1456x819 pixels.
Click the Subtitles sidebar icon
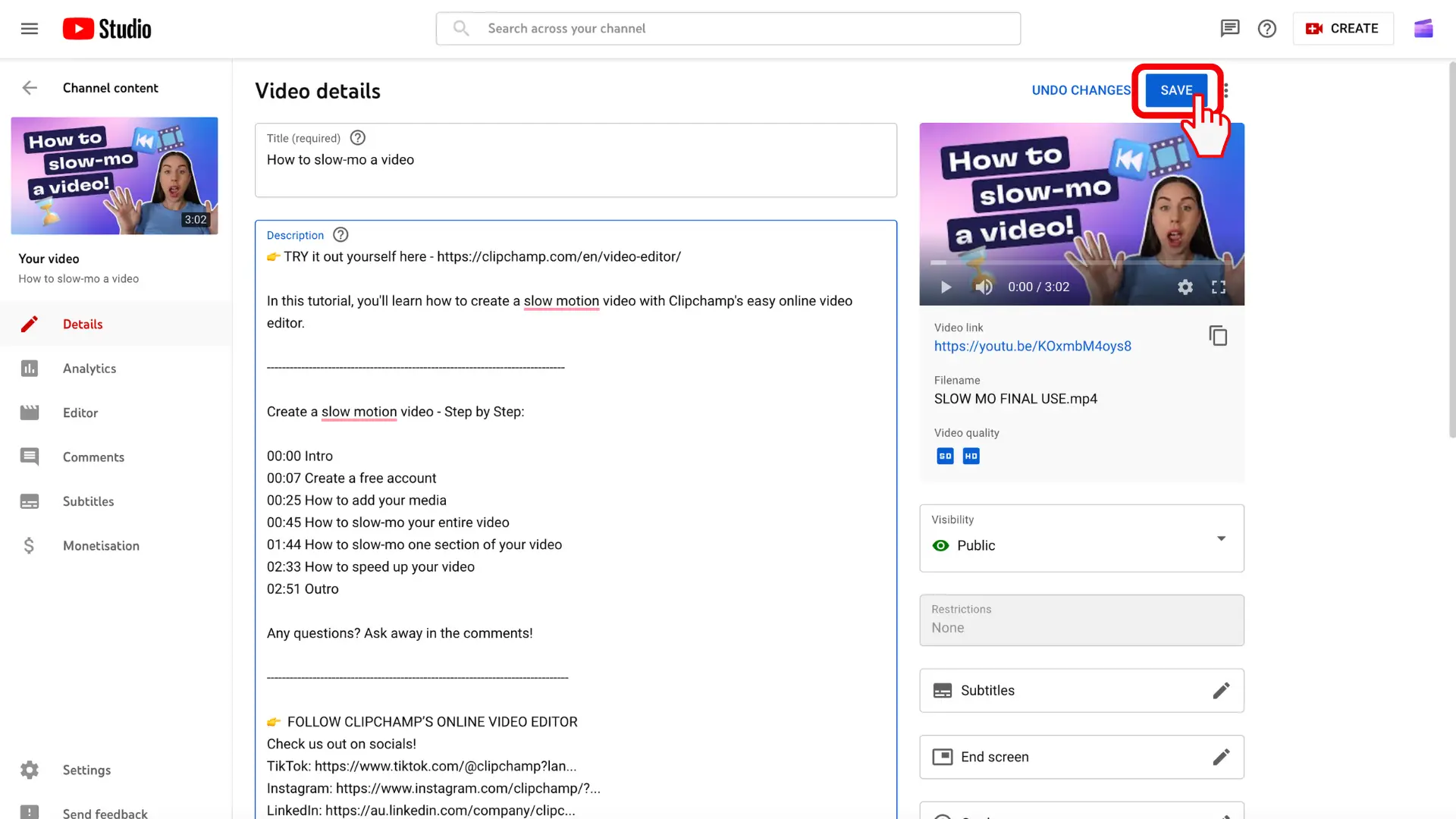[x=29, y=501]
